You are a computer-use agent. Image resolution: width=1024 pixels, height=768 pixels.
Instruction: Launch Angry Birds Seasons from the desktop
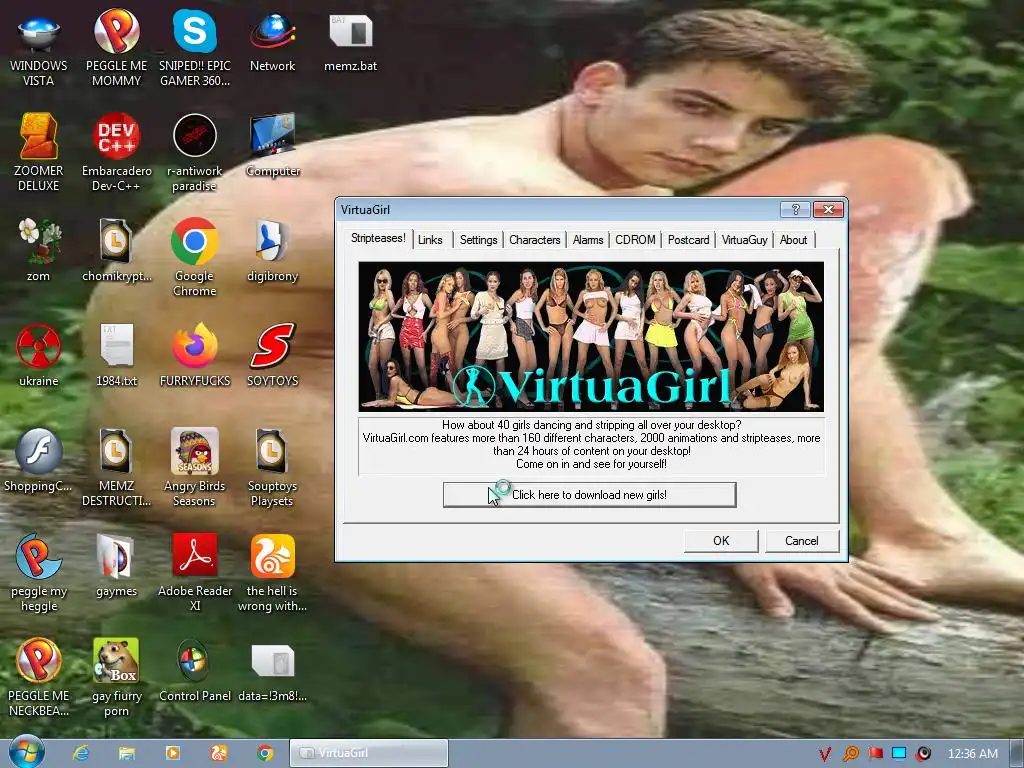pyautogui.click(x=195, y=468)
